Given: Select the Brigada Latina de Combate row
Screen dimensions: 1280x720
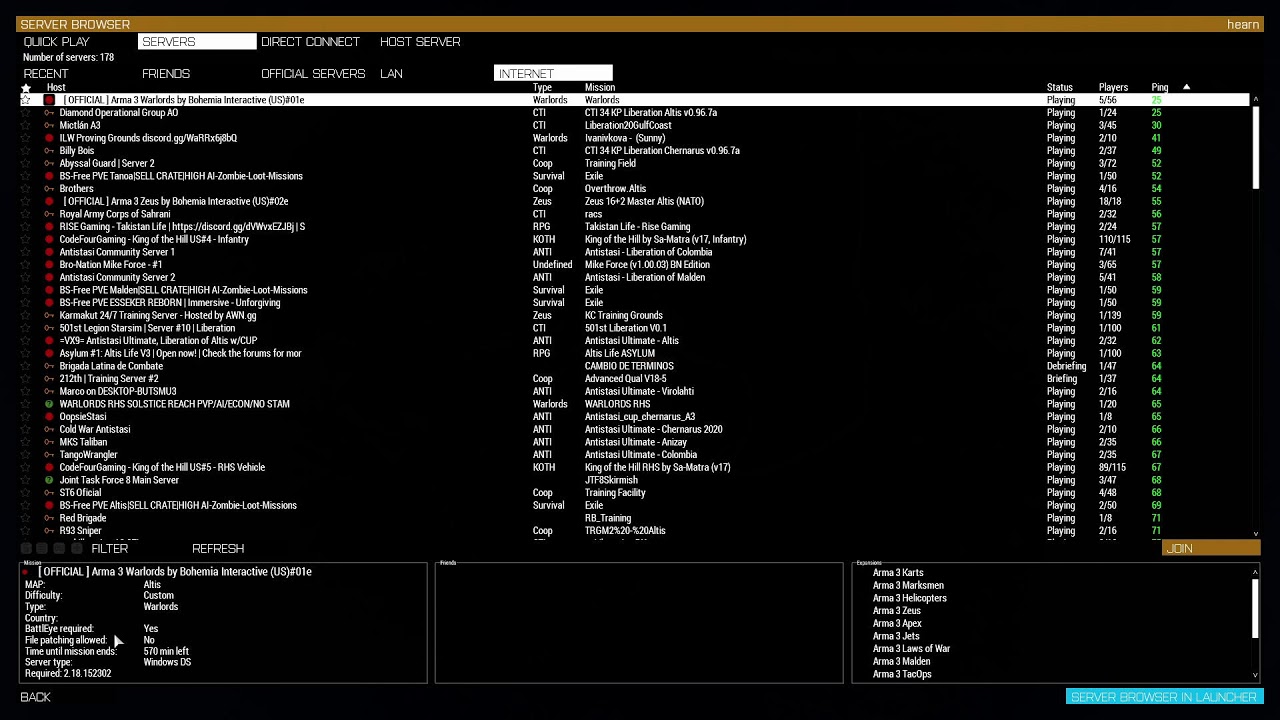Looking at the screenshot, I should (x=634, y=366).
